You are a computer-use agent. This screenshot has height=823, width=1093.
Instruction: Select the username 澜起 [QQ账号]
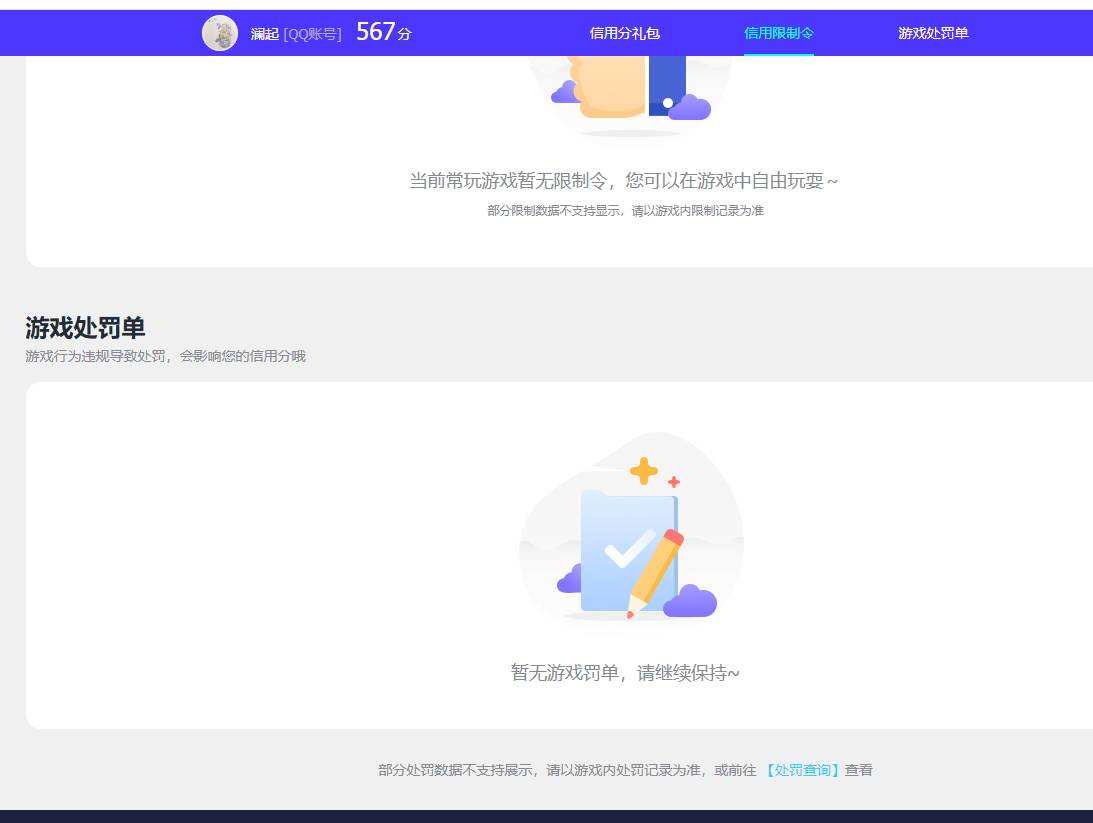tap(296, 33)
